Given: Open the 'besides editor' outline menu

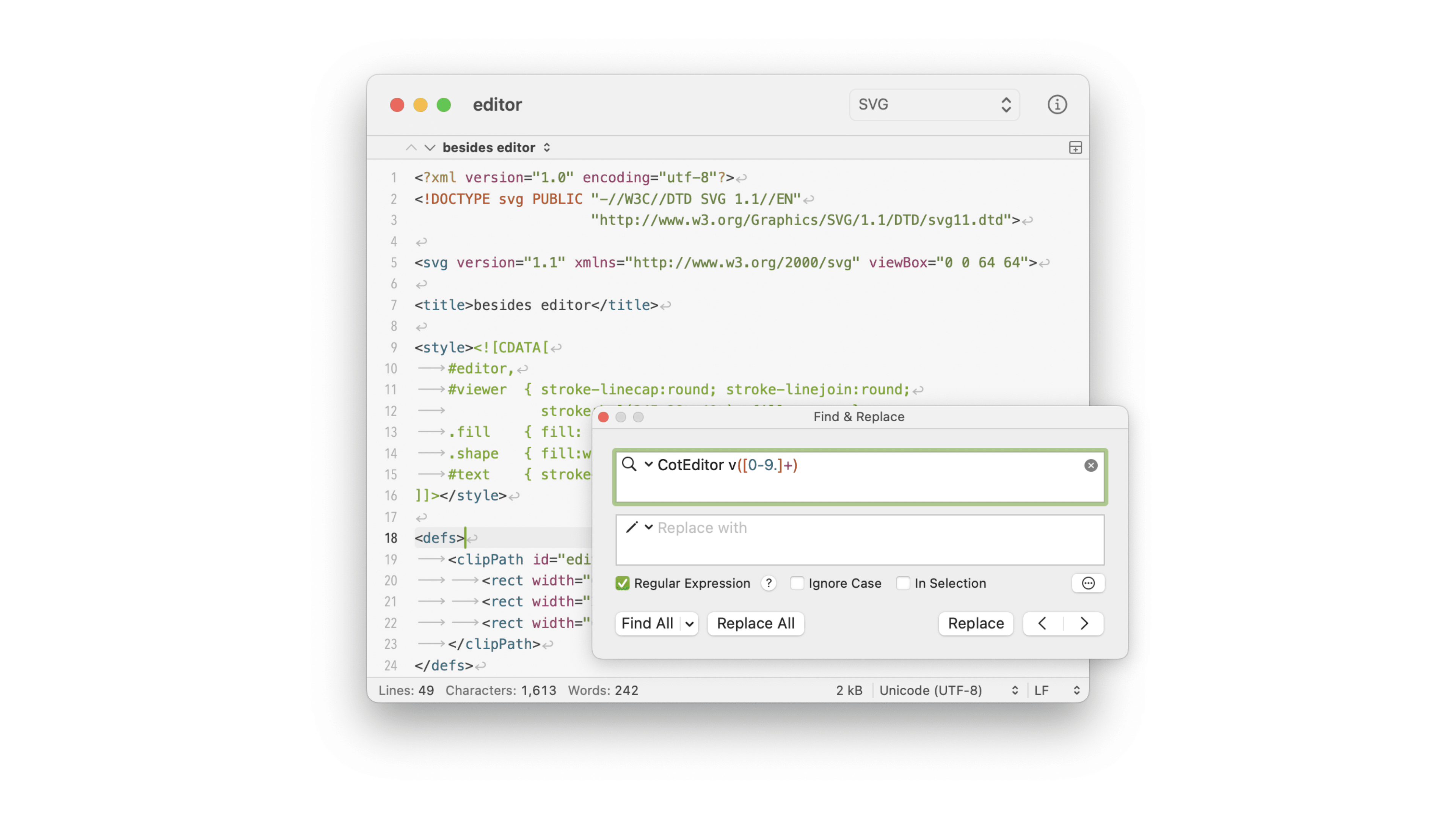Looking at the screenshot, I should (496, 147).
